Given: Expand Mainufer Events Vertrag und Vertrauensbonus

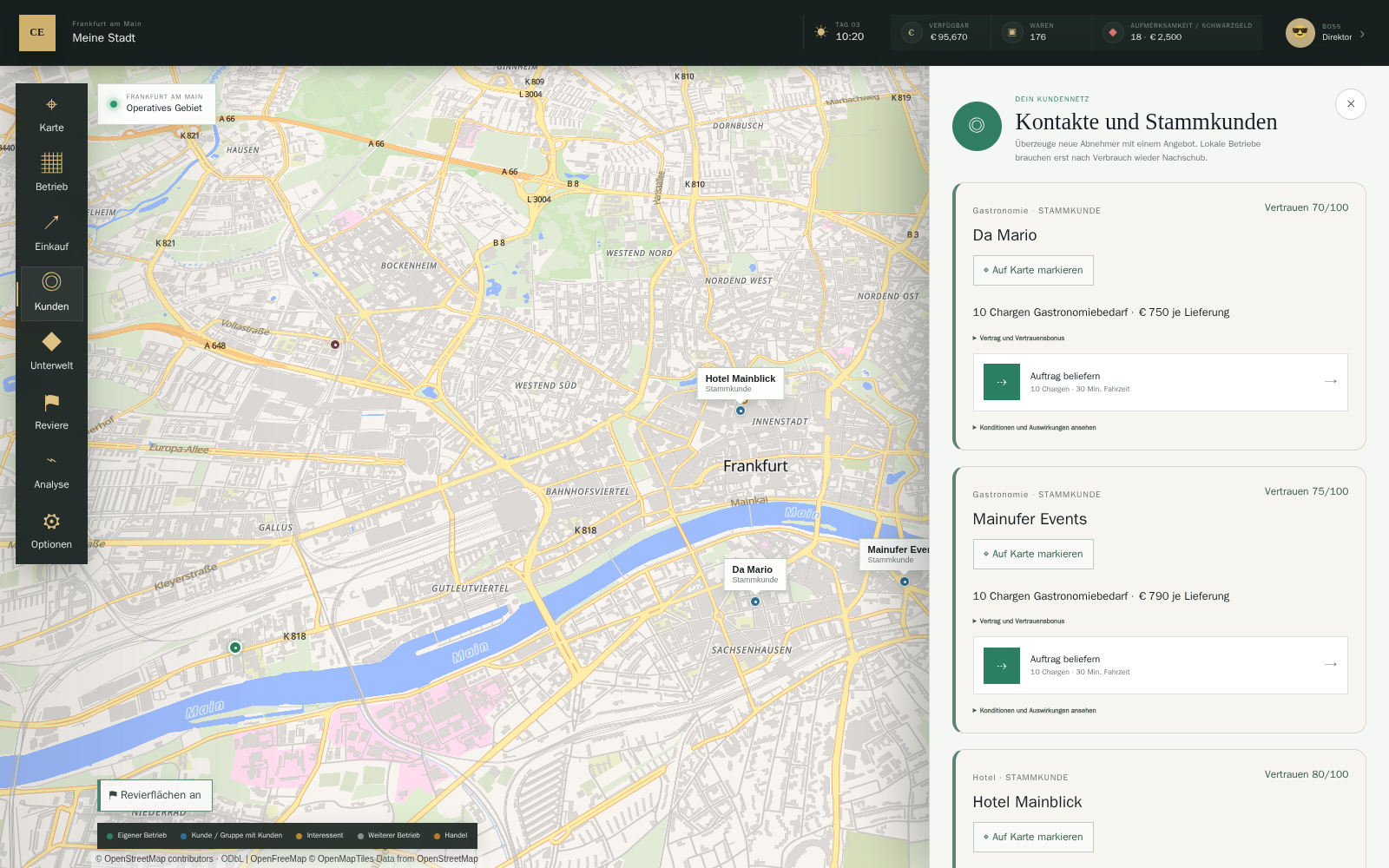Looking at the screenshot, I should [1019, 621].
